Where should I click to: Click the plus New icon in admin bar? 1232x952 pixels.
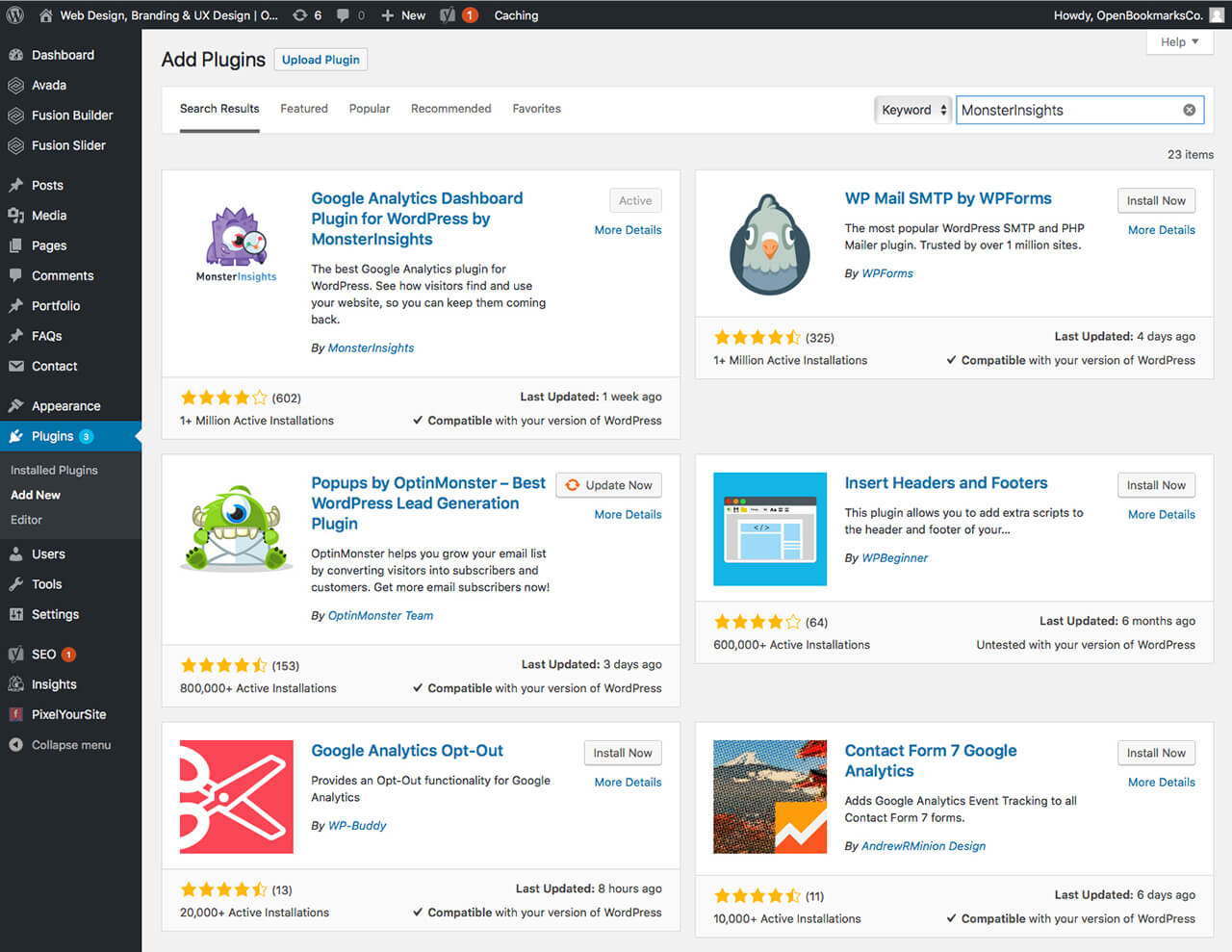pos(402,15)
